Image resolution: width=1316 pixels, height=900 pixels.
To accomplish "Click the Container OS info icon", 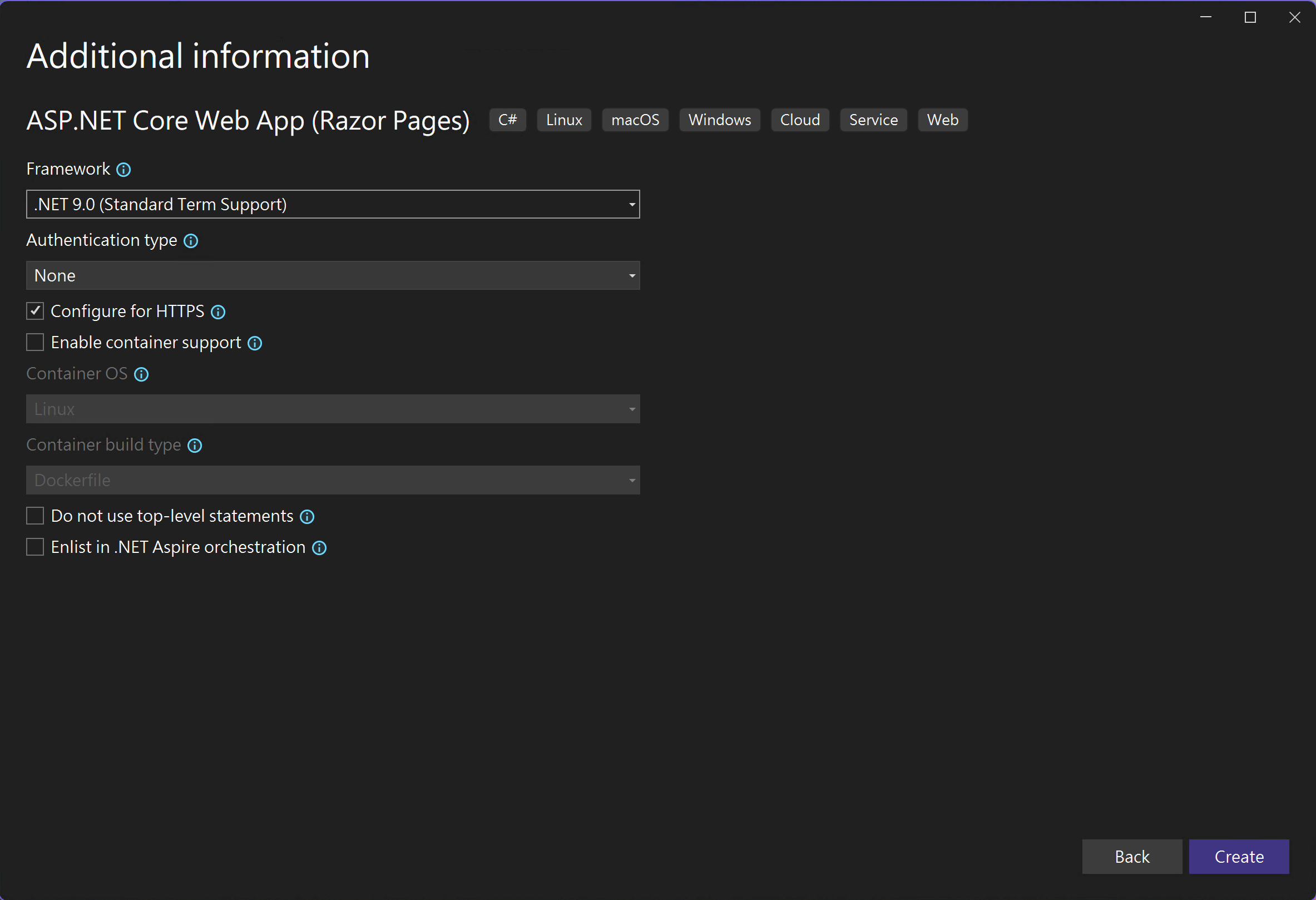I will pos(141,374).
